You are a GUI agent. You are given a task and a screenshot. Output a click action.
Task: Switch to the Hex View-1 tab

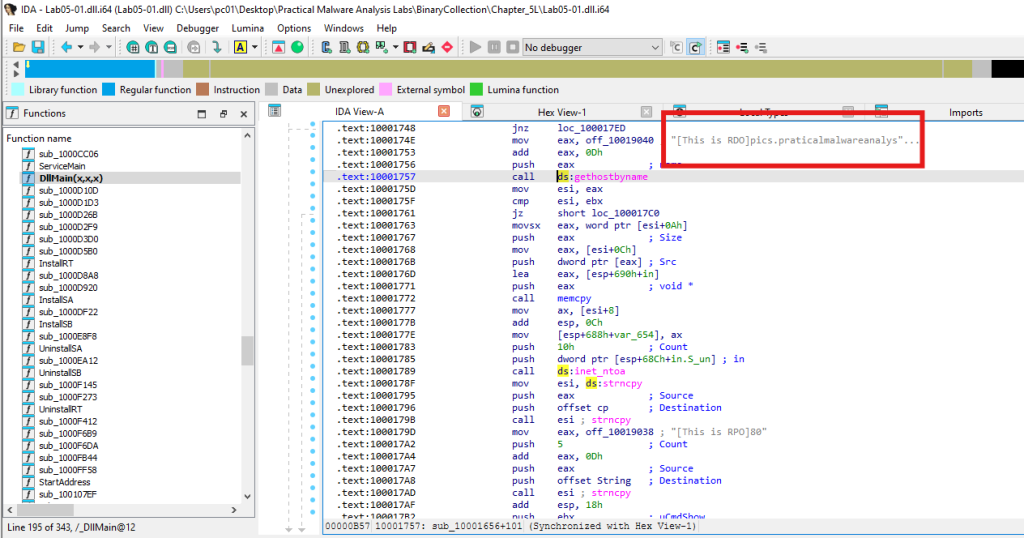[562, 112]
